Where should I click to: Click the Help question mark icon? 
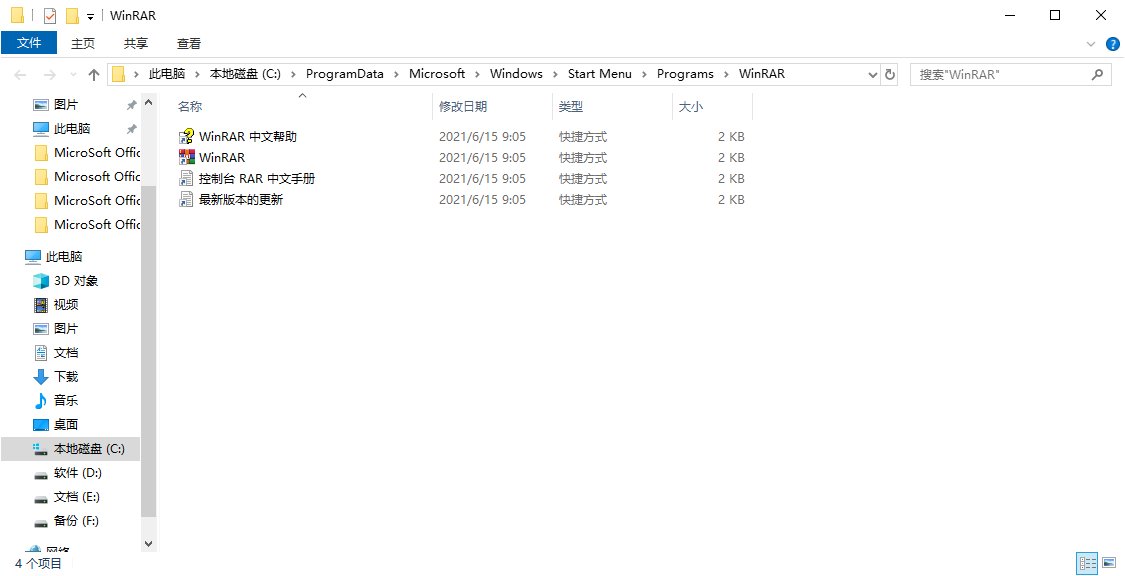coord(1112,44)
